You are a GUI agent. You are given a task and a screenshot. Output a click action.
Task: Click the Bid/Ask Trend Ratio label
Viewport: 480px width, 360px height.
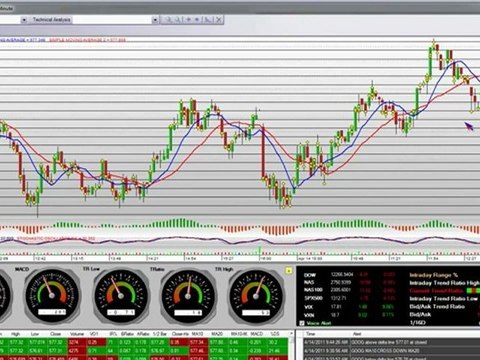437,307
